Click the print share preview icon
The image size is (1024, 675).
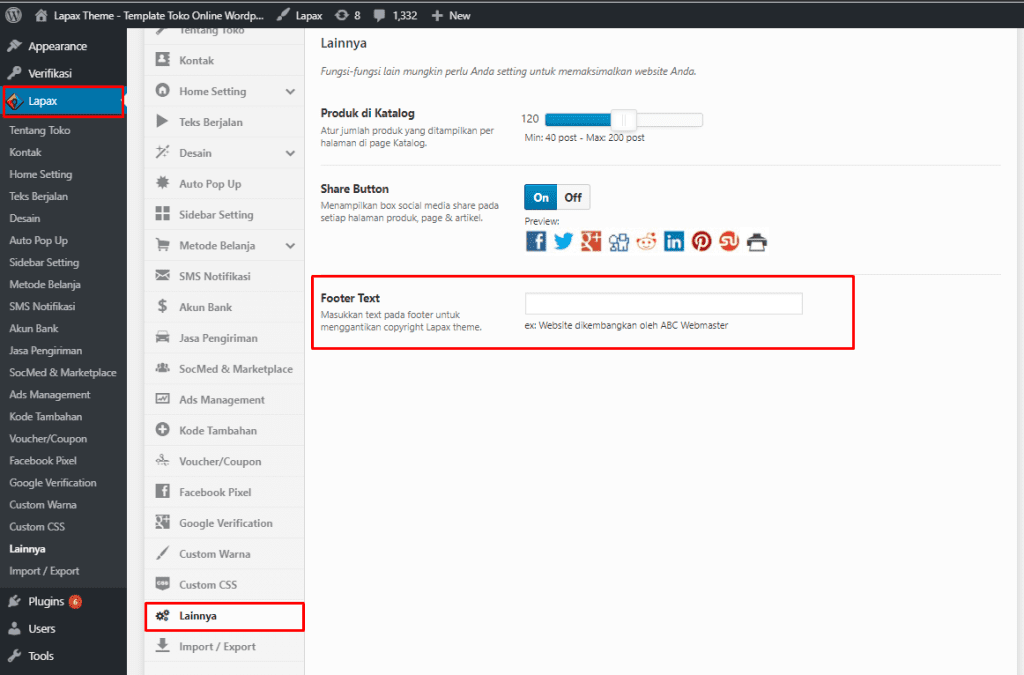pos(757,241)
